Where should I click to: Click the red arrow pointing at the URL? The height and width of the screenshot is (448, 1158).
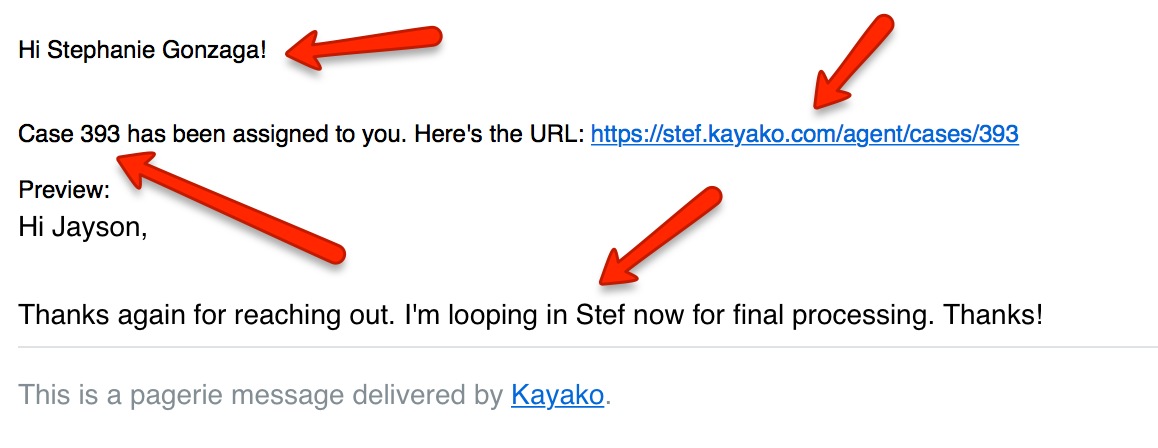[853, 63]
